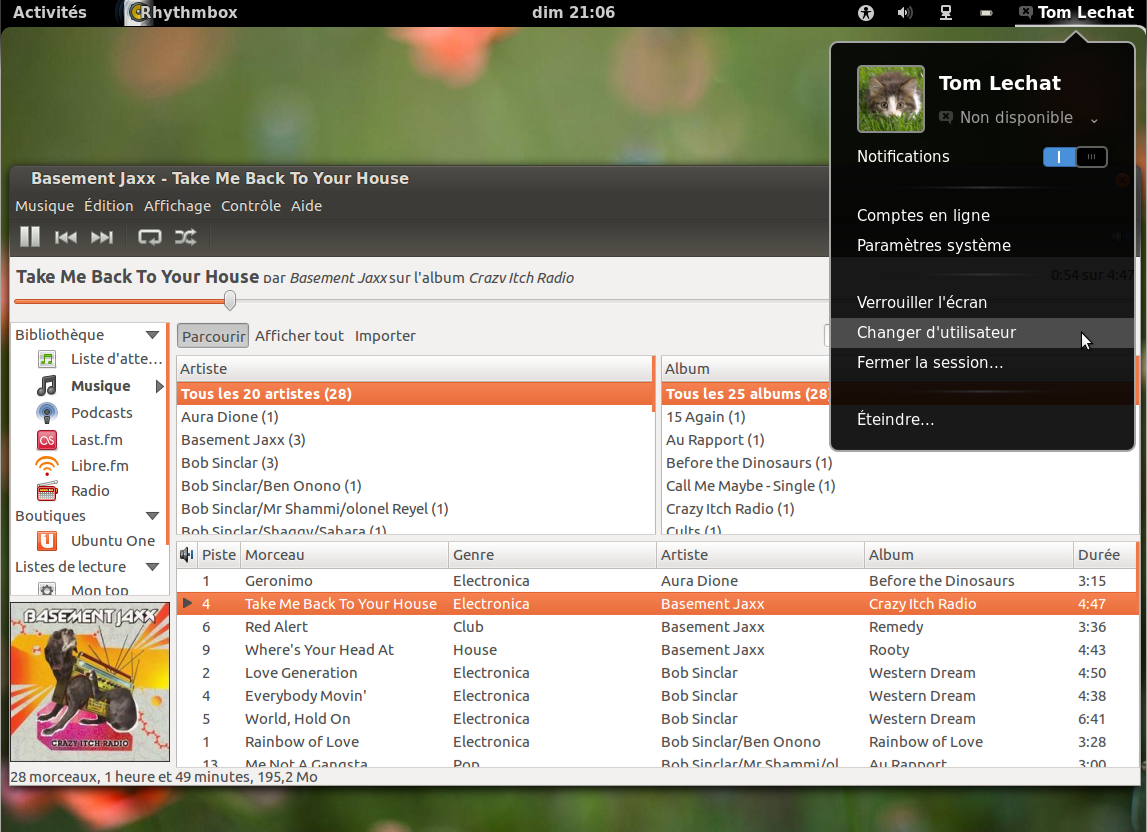Image resolution: width=1147 pixels, height=832 pixels.
Task: Sort by the Morceau column header
Action: point(345,555)
